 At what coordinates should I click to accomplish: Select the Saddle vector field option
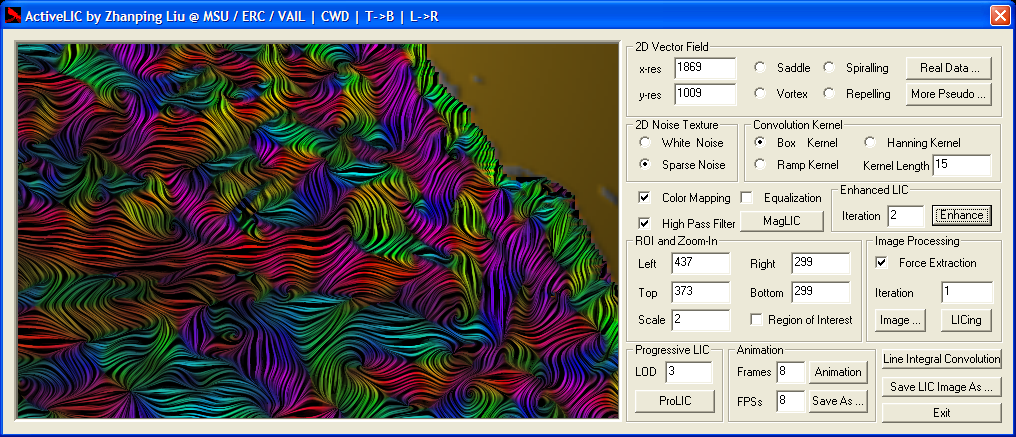761,68
